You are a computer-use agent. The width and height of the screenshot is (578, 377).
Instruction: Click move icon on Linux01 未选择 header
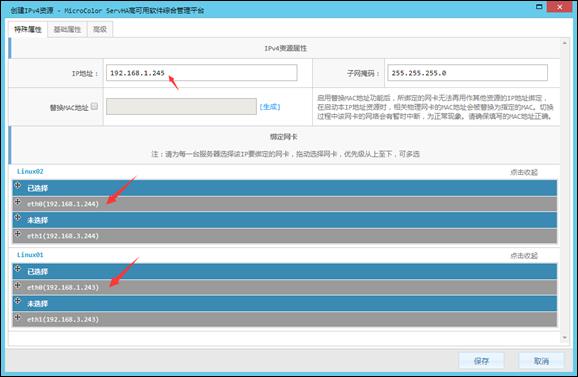[x=18, y=300]
